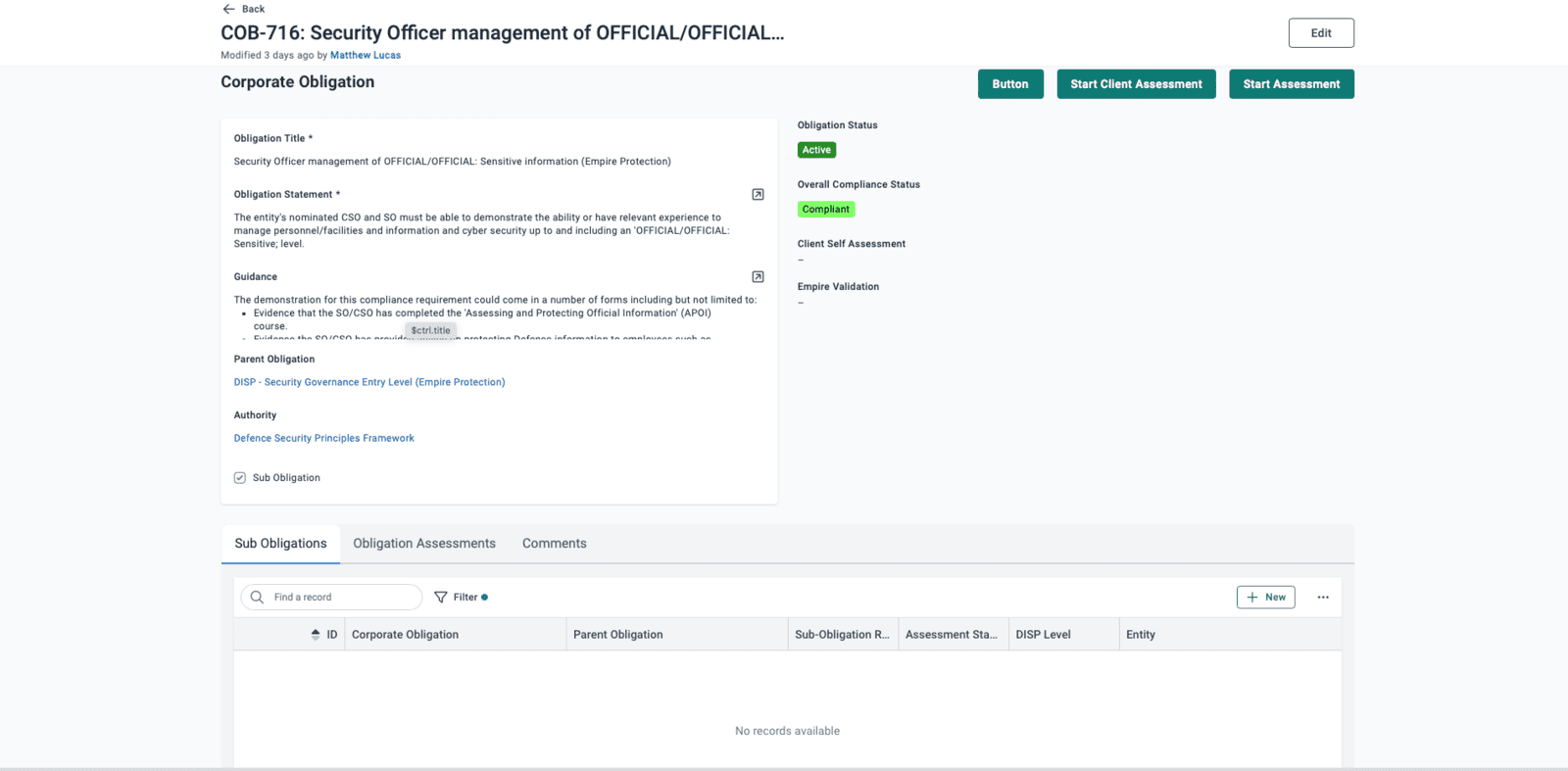
Task: Follow the Defence Security Principles Framework link
Action: [323, 439]
